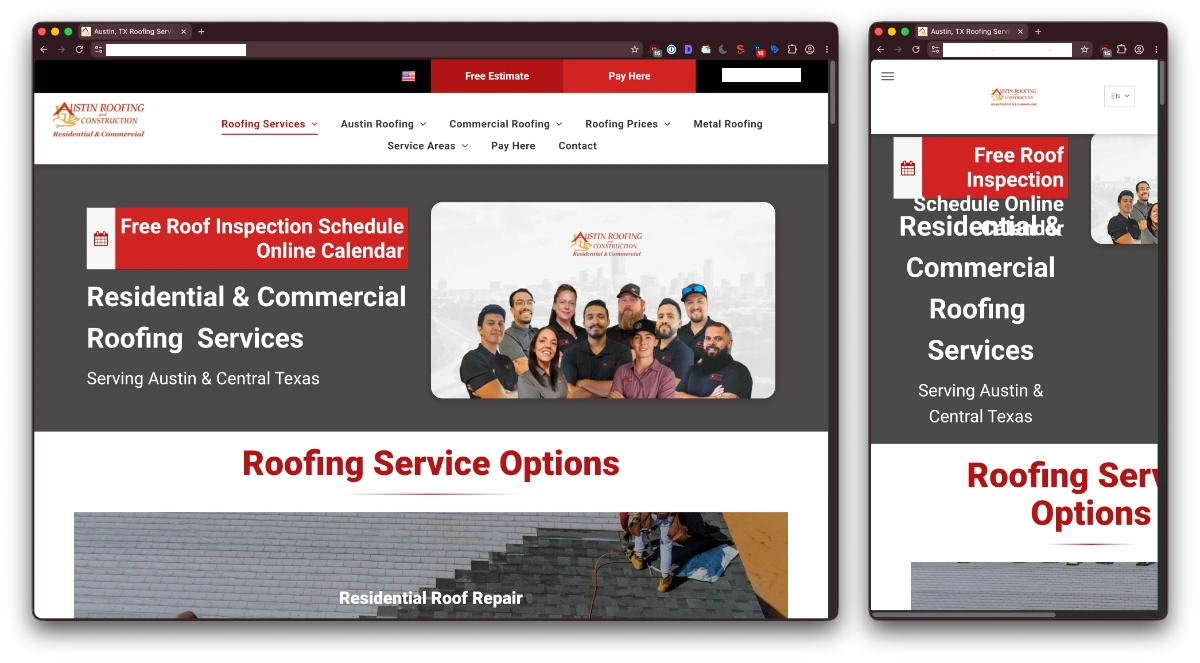Viewport: 1200px width, 663px height.
Task: Open the EN language dropdown in narrow window
Action: coord(1119,96)
